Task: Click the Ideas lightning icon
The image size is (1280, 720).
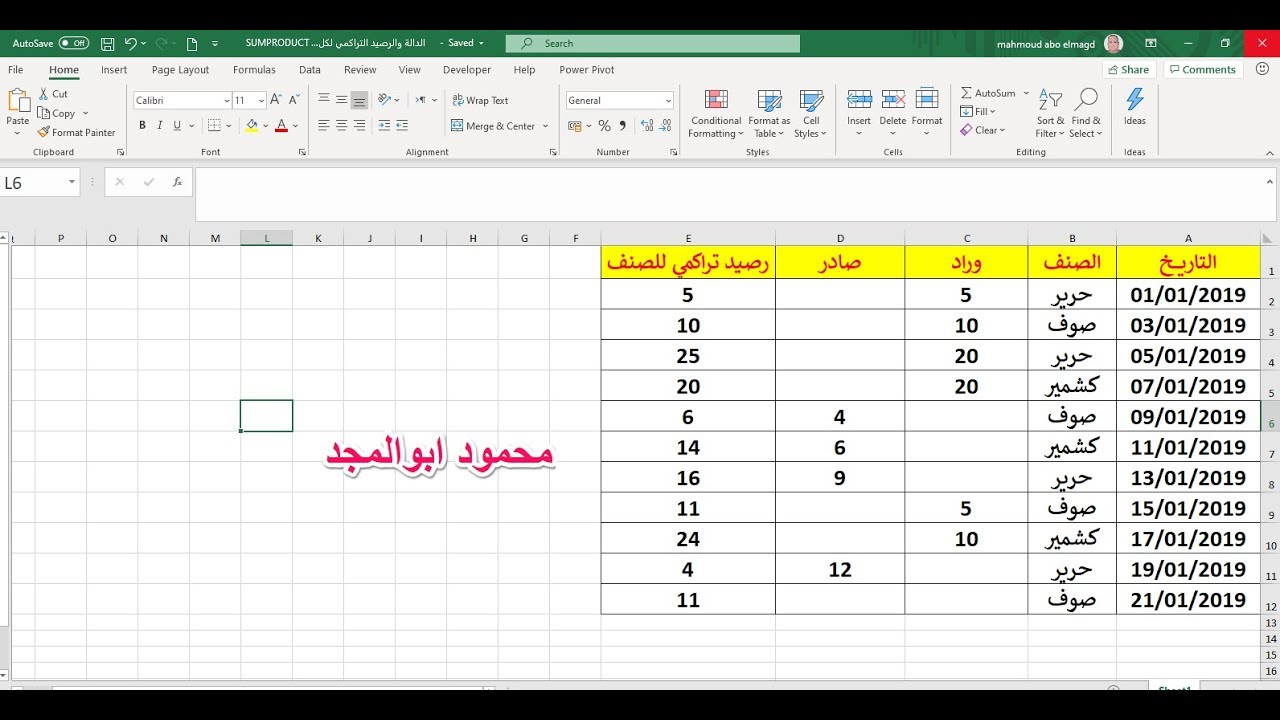Action: pyautogui.click(x=1135, y=99)
